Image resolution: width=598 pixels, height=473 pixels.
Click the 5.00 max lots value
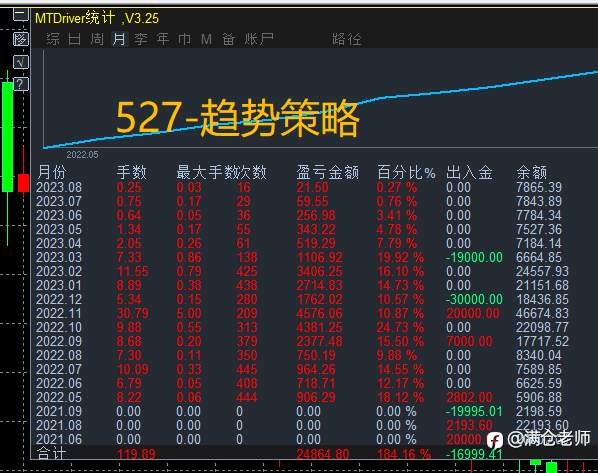coord(189,314)
